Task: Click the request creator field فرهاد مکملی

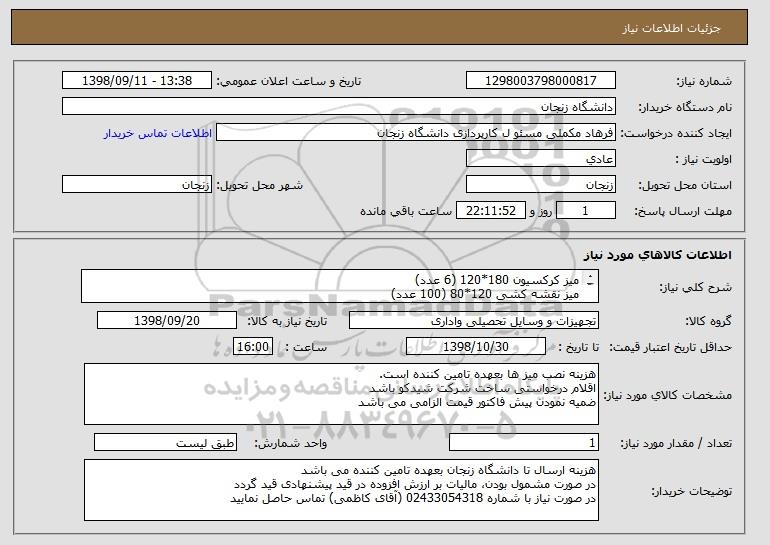Action: [416, 133]
